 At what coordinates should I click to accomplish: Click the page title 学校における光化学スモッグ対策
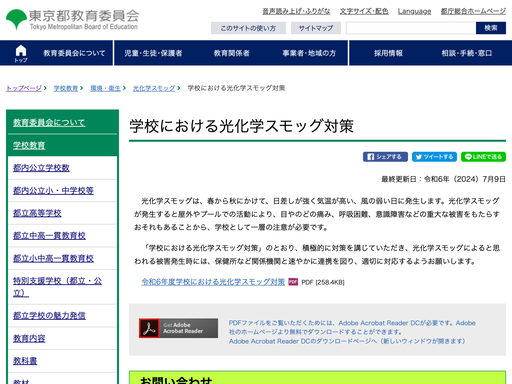[242, 126]
